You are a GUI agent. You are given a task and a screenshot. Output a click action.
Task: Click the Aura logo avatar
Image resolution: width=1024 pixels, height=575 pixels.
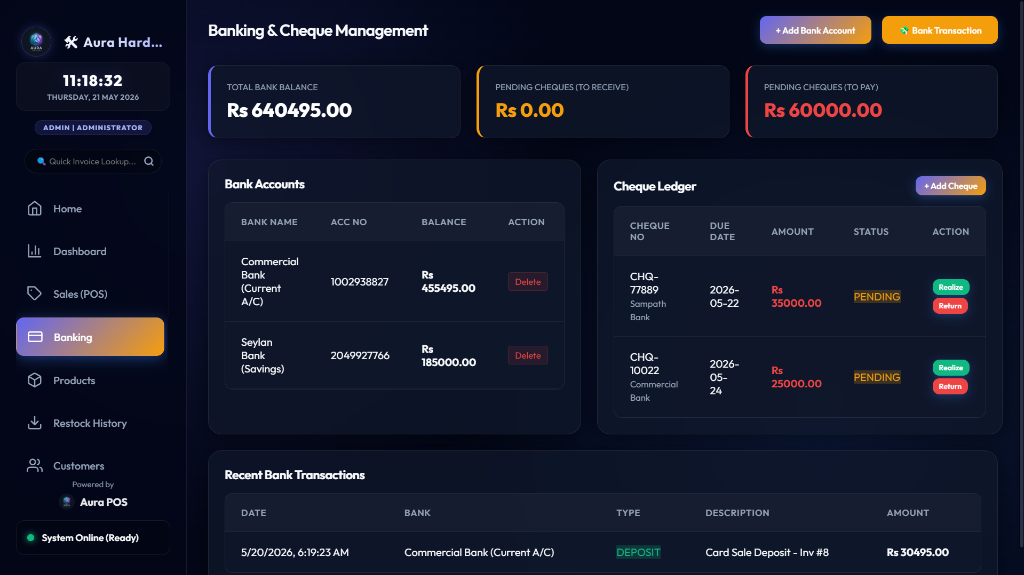36,42
